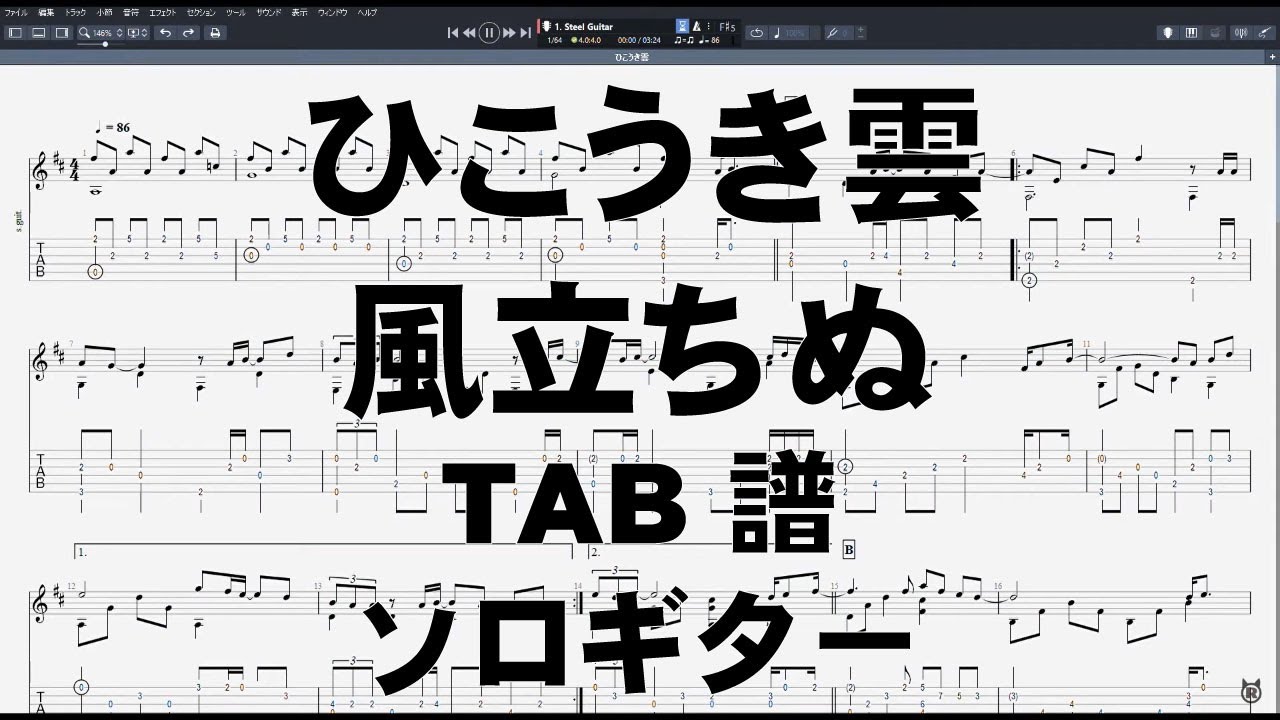This screenshot has width=1280, height=720.
Task: Open the display mode screen icon
Action: tap(133, 33)
